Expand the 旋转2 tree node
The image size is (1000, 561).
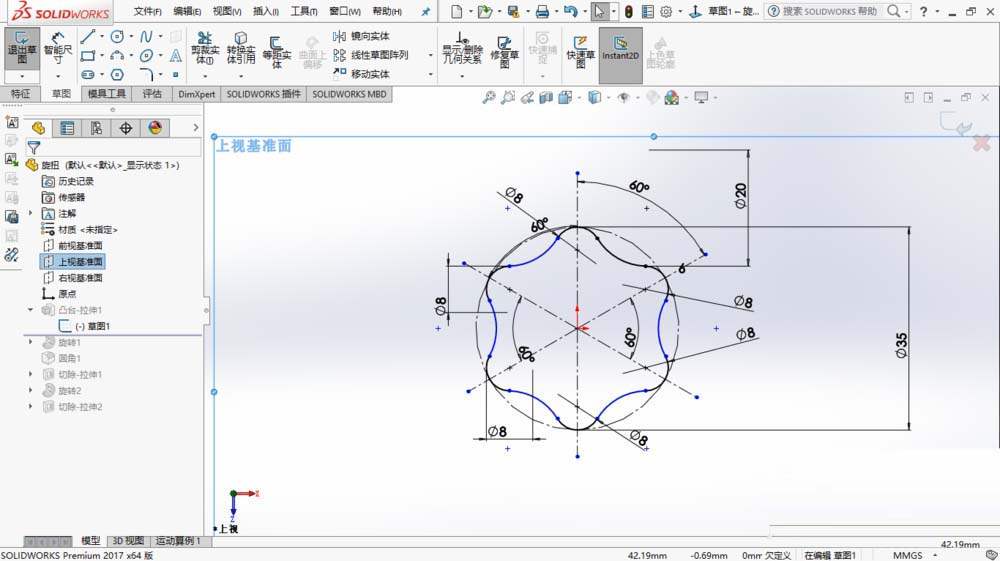[x=30, y=390]
